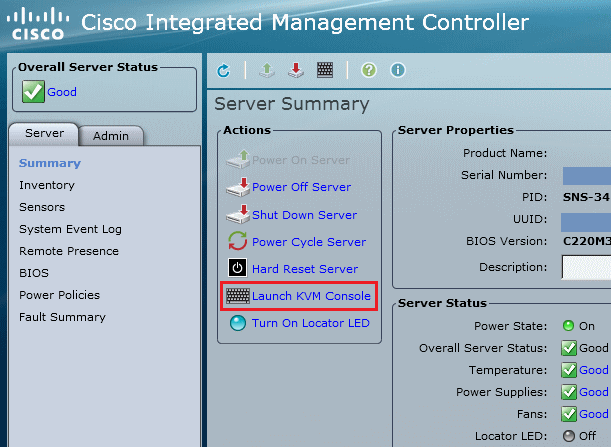Click the red arrow Power Off toolbar icon

[296, 71]
